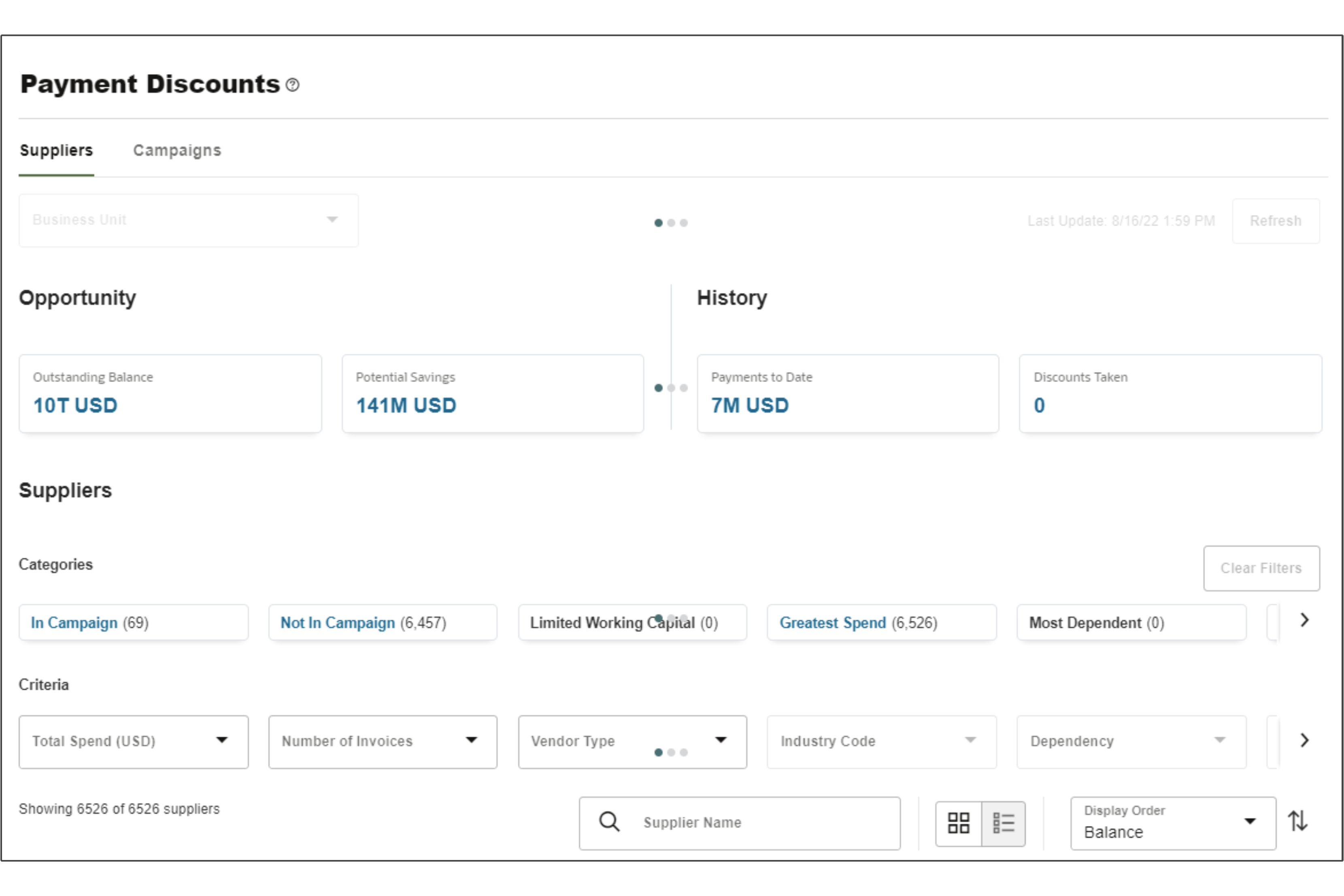Switch to grid card view
This screenshot has height=896, width=1344.
tap(958, 823)
